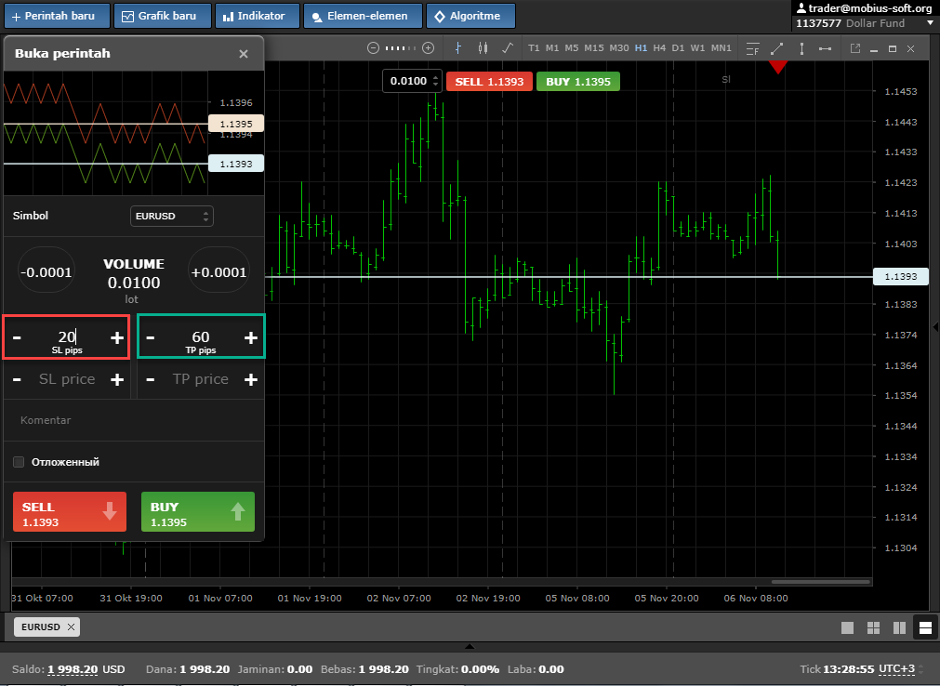The image size is (940, 686).
Task: Switch chart to candlestick view
Action: pos(483,48)
